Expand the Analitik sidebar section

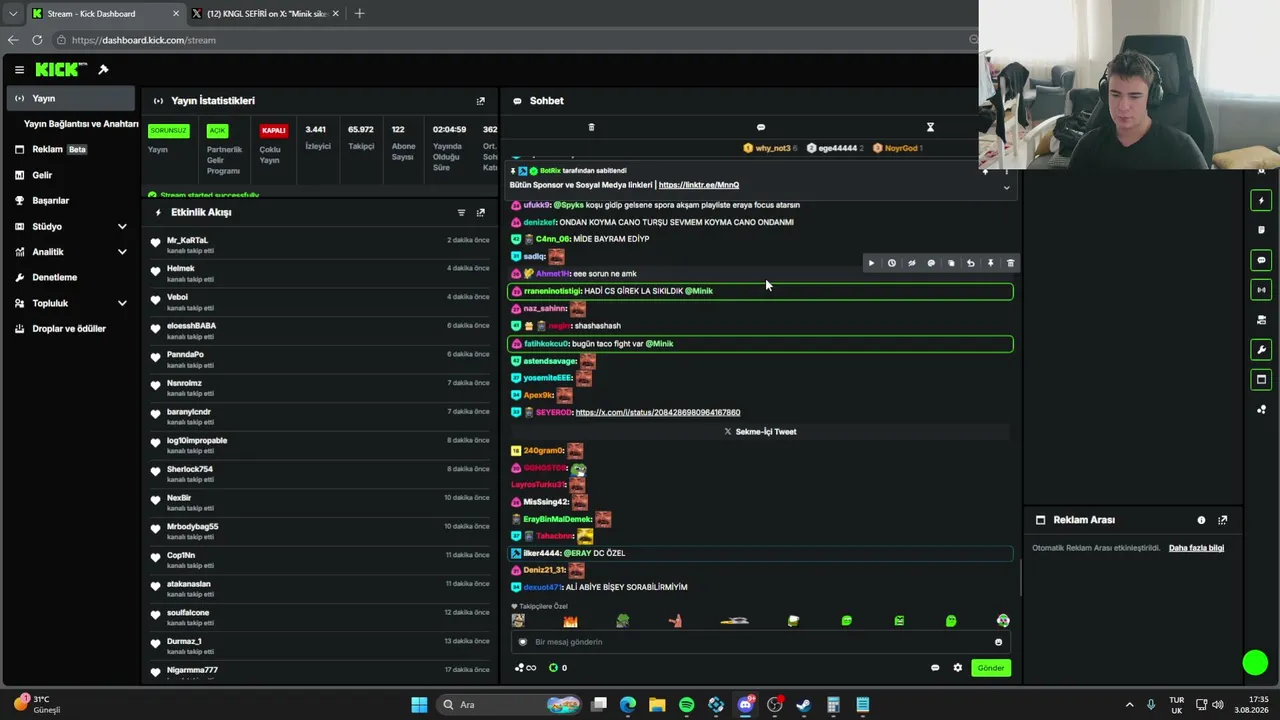tap(122, 252)
